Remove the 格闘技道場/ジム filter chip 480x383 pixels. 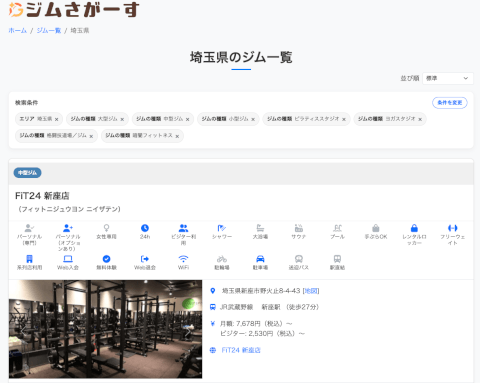pyautogui.click(x=91, y=136)
